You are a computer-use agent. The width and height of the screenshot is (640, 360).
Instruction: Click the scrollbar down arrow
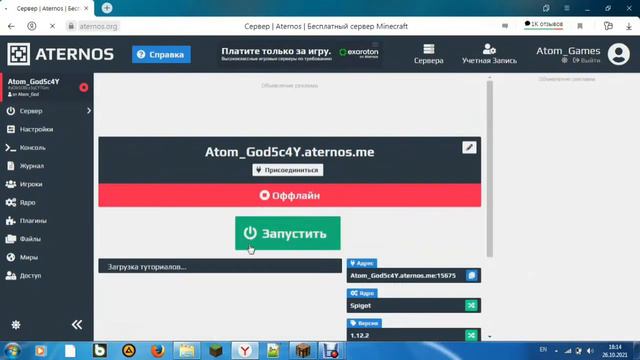490,337
